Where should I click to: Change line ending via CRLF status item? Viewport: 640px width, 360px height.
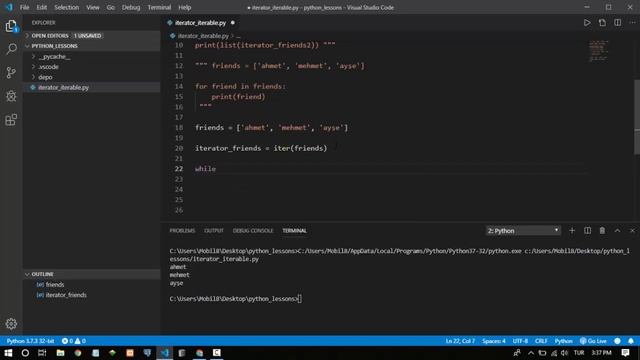click(541, 341)
